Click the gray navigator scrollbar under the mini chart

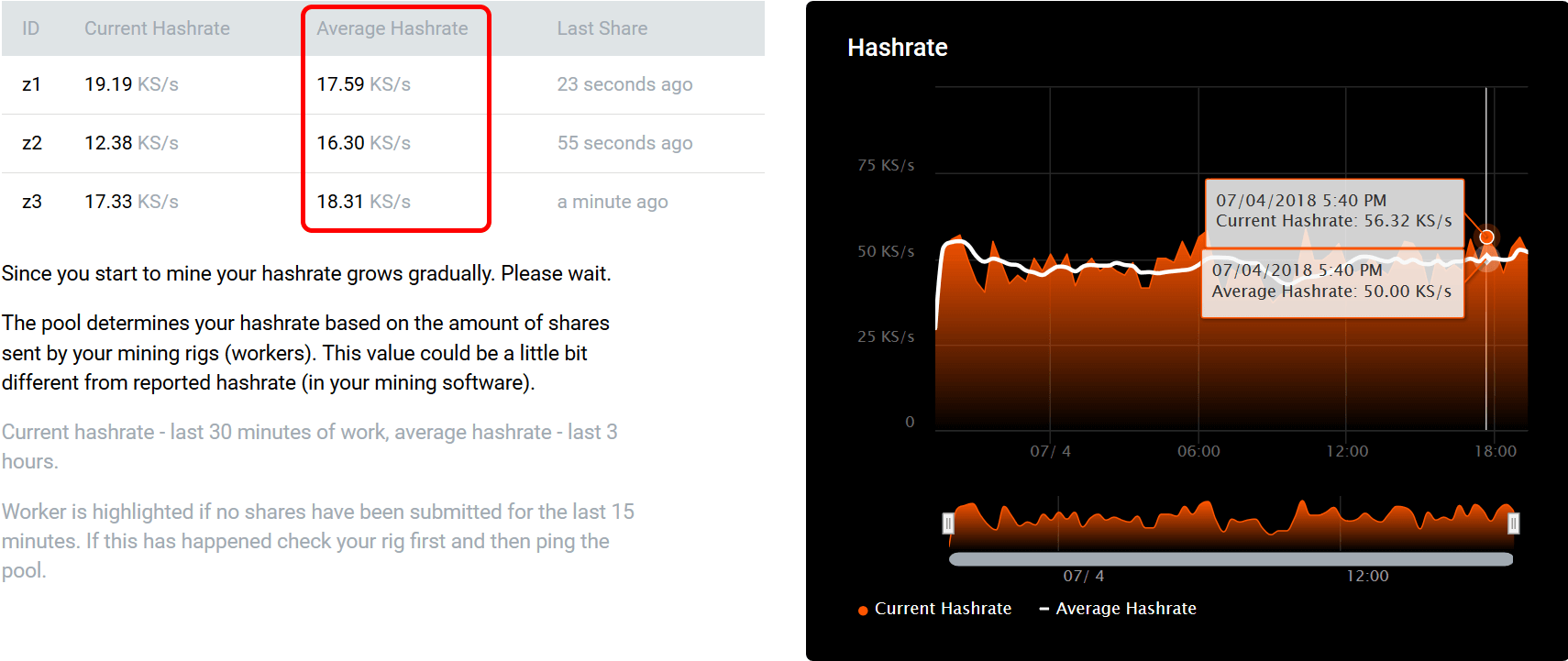(1231, 559)
